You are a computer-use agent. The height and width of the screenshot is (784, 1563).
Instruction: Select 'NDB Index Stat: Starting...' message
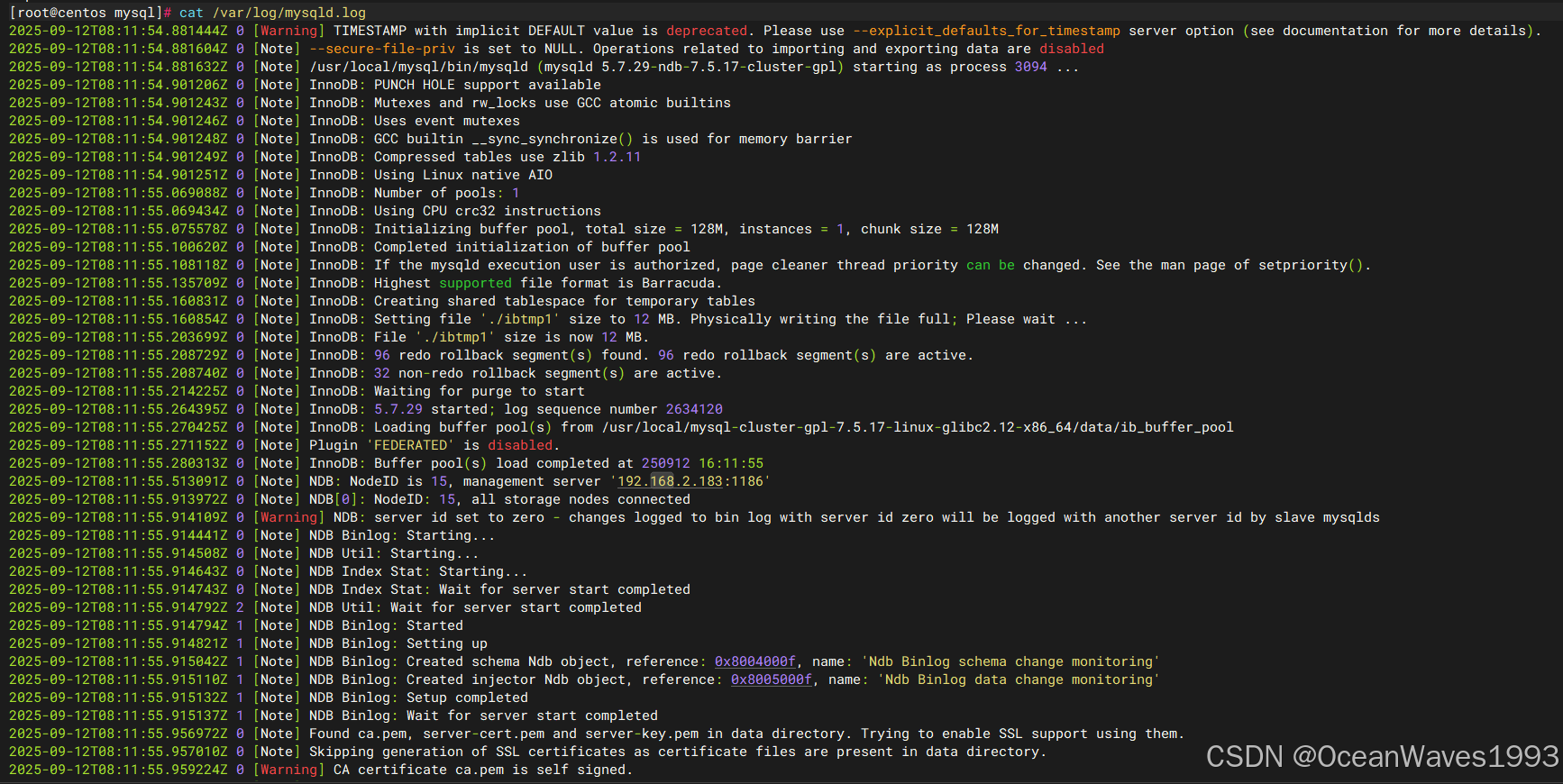418,571
